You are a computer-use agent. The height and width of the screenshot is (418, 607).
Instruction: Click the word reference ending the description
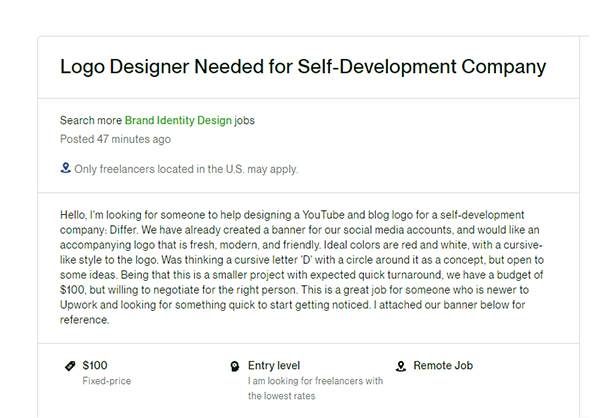point(84,320)
